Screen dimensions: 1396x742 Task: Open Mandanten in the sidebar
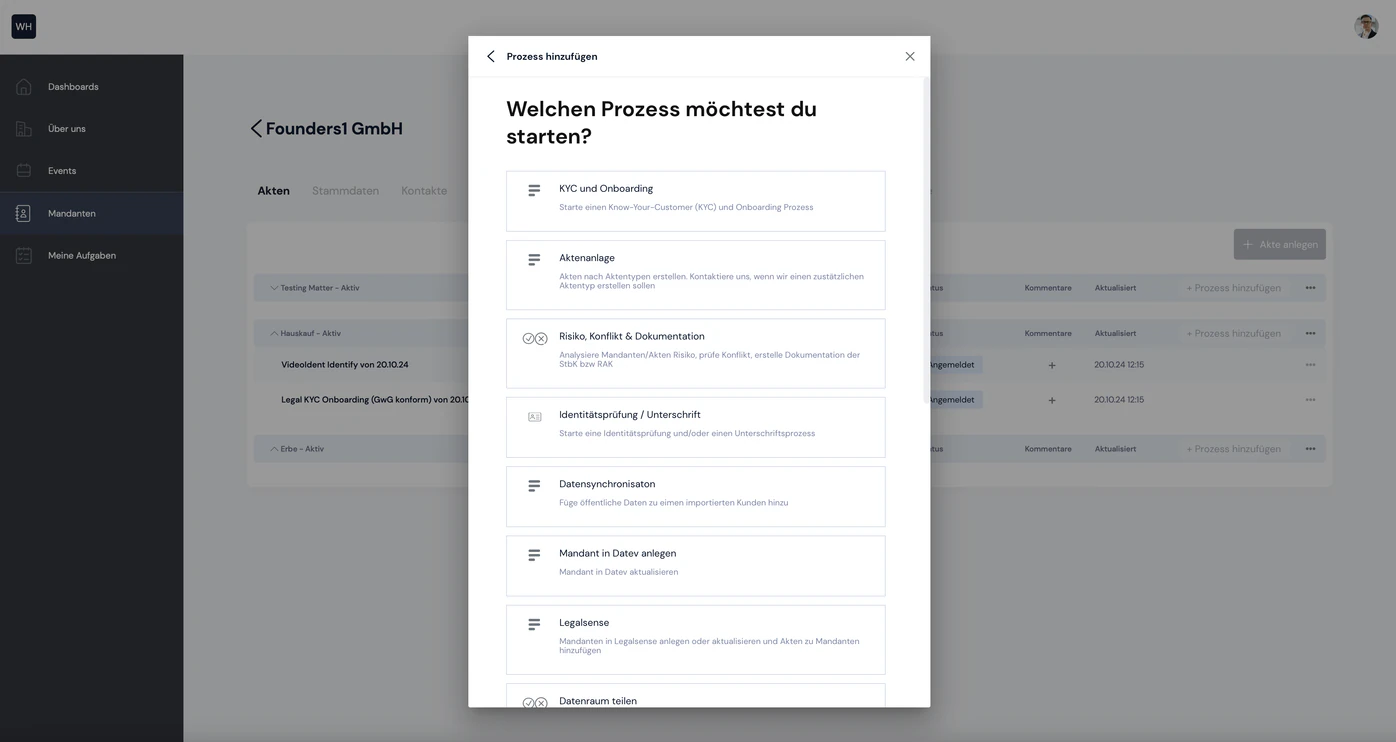[91, 213]
